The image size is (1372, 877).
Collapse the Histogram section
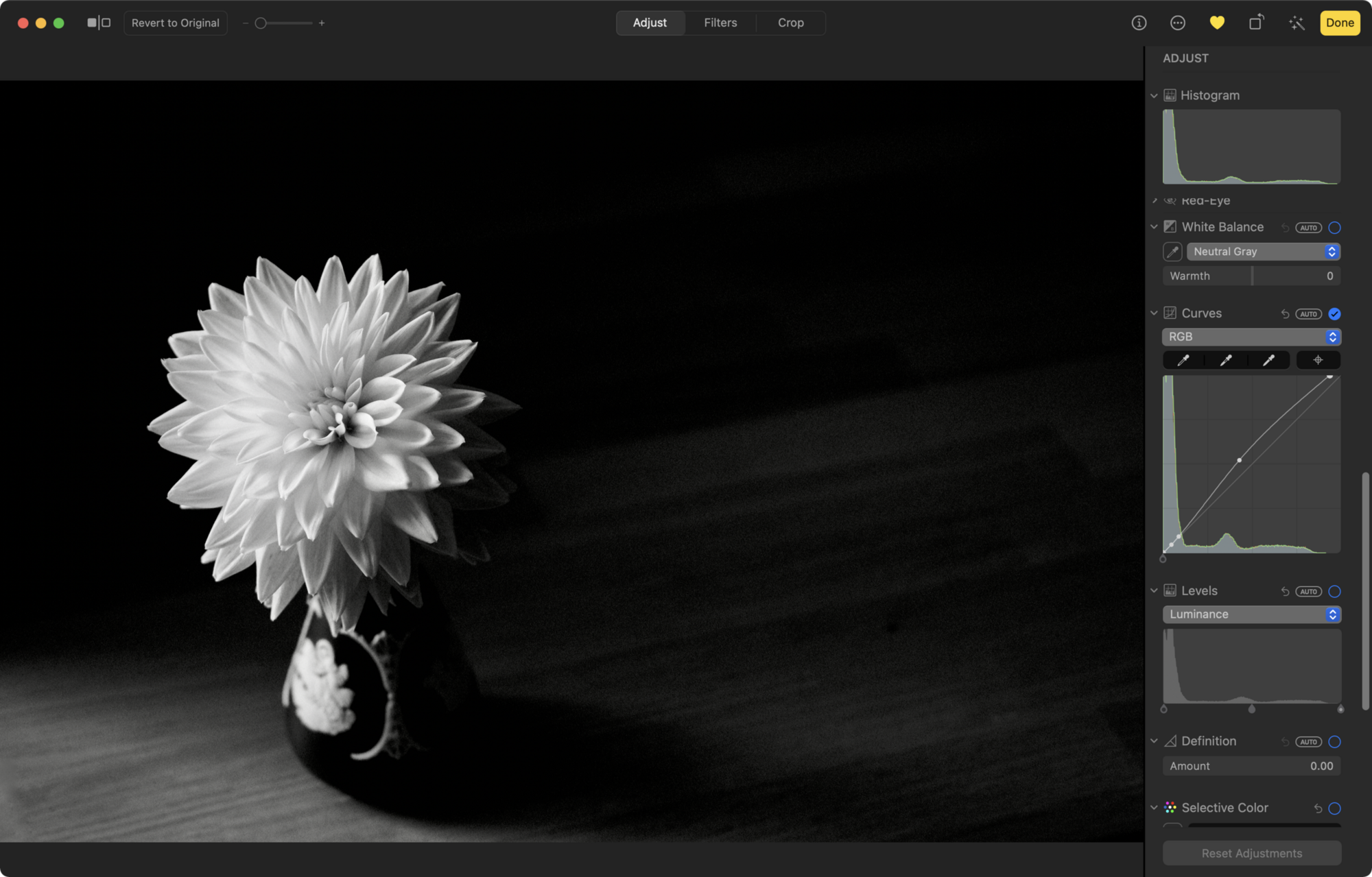(x=1154, y=95)
